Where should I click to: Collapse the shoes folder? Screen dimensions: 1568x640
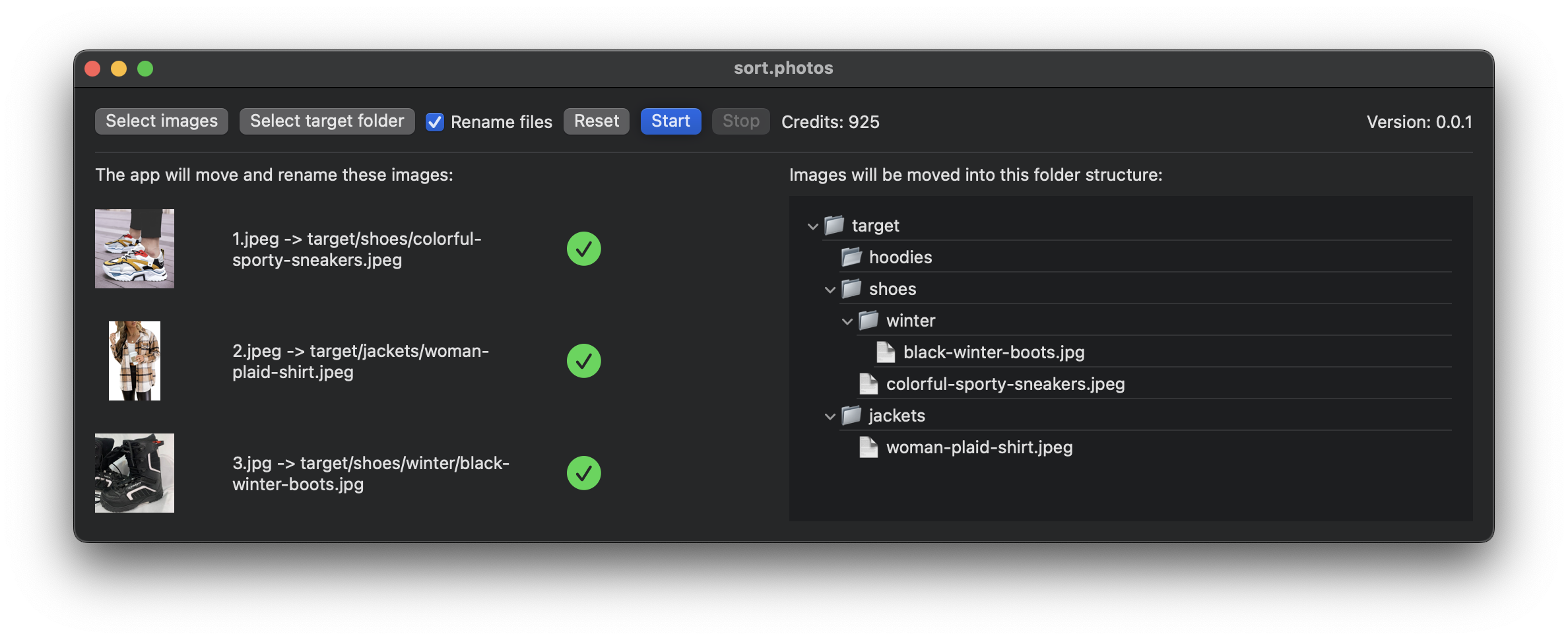[x=830, y=290]
